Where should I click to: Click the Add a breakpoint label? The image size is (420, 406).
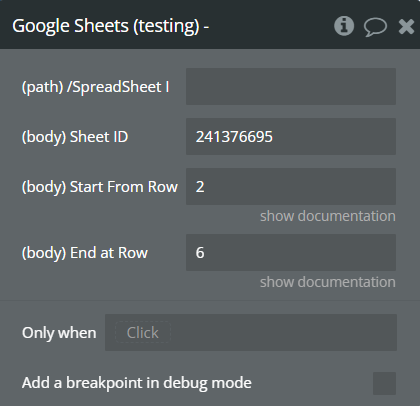point(137,383)
